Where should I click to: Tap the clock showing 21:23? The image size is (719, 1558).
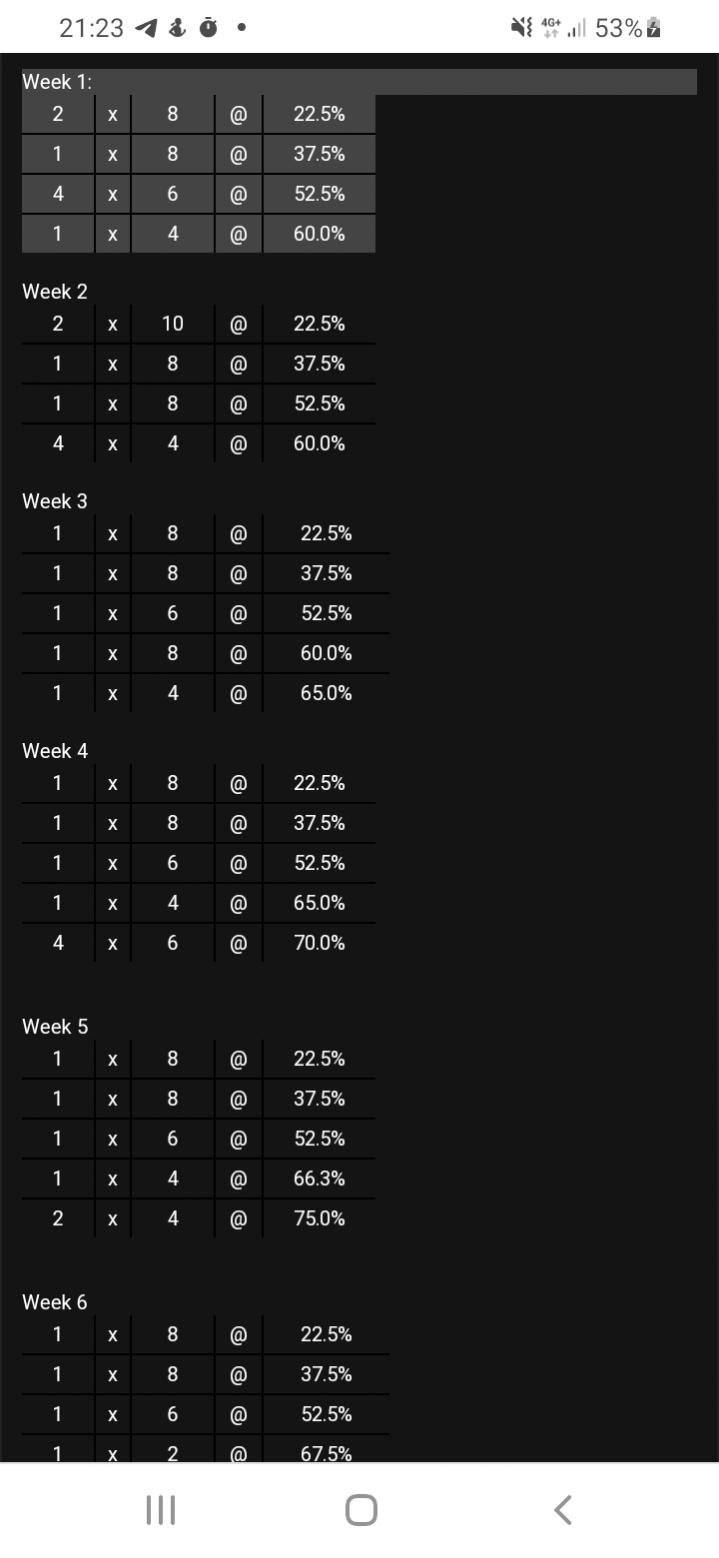tap(91, 29)
